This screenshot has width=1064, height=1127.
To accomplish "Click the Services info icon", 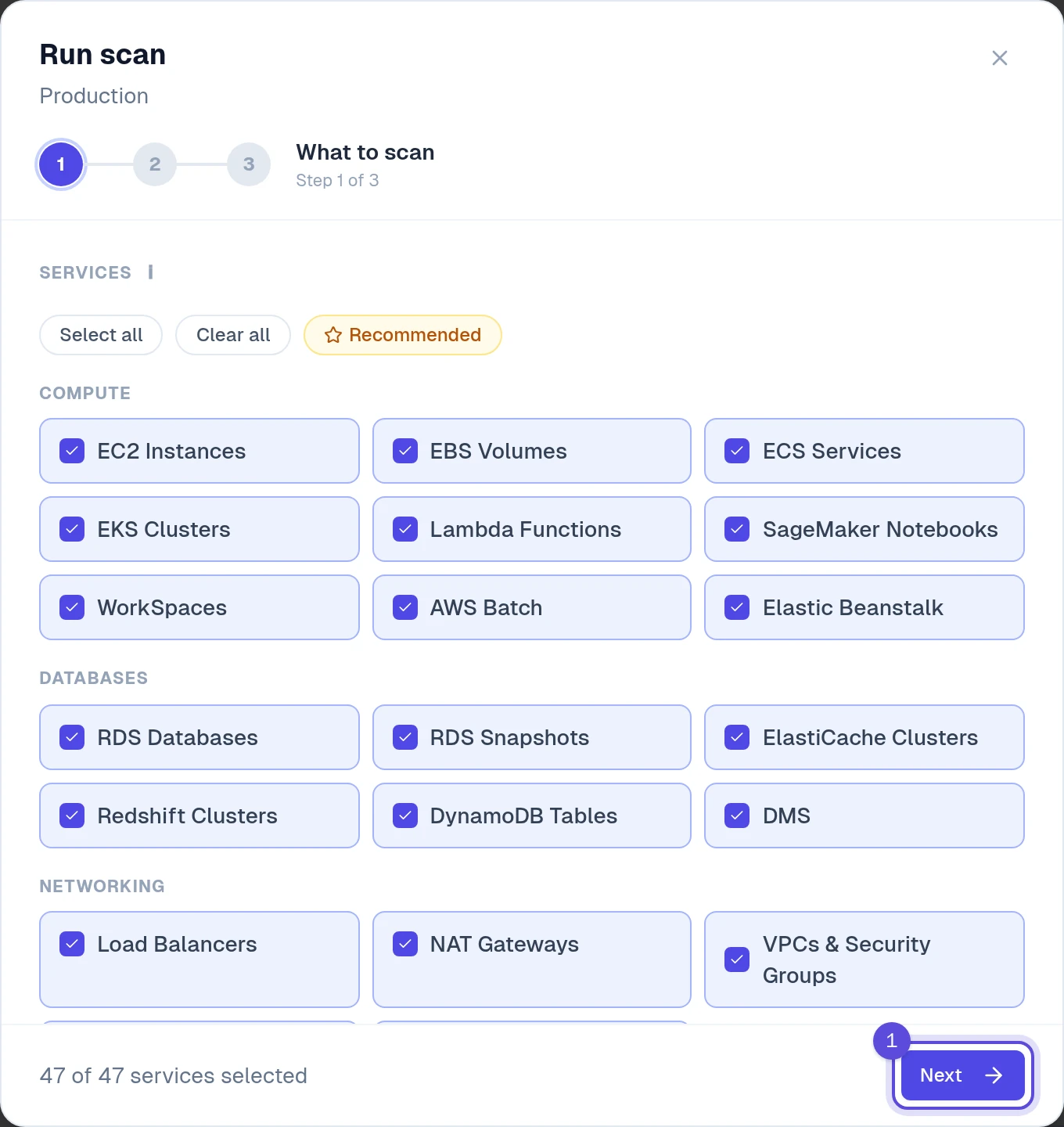I will click(150, 272).
